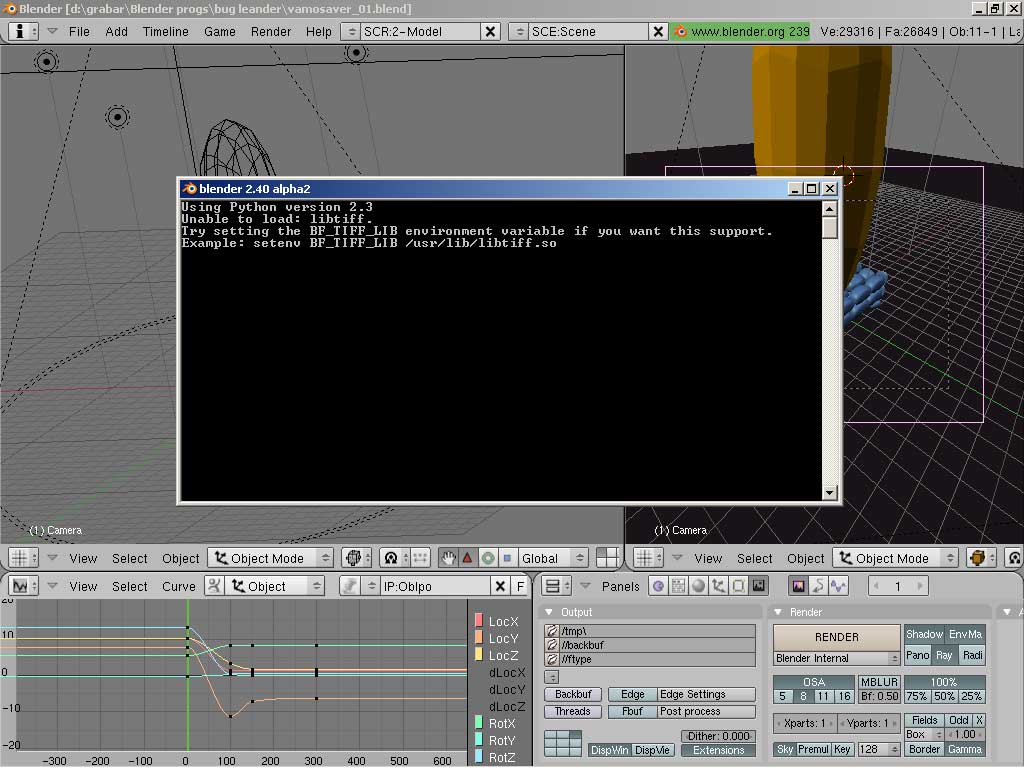The image size is (1024, 768).
Task: Open the Render buttons sub-context icon
Action: tap(799, 586)
